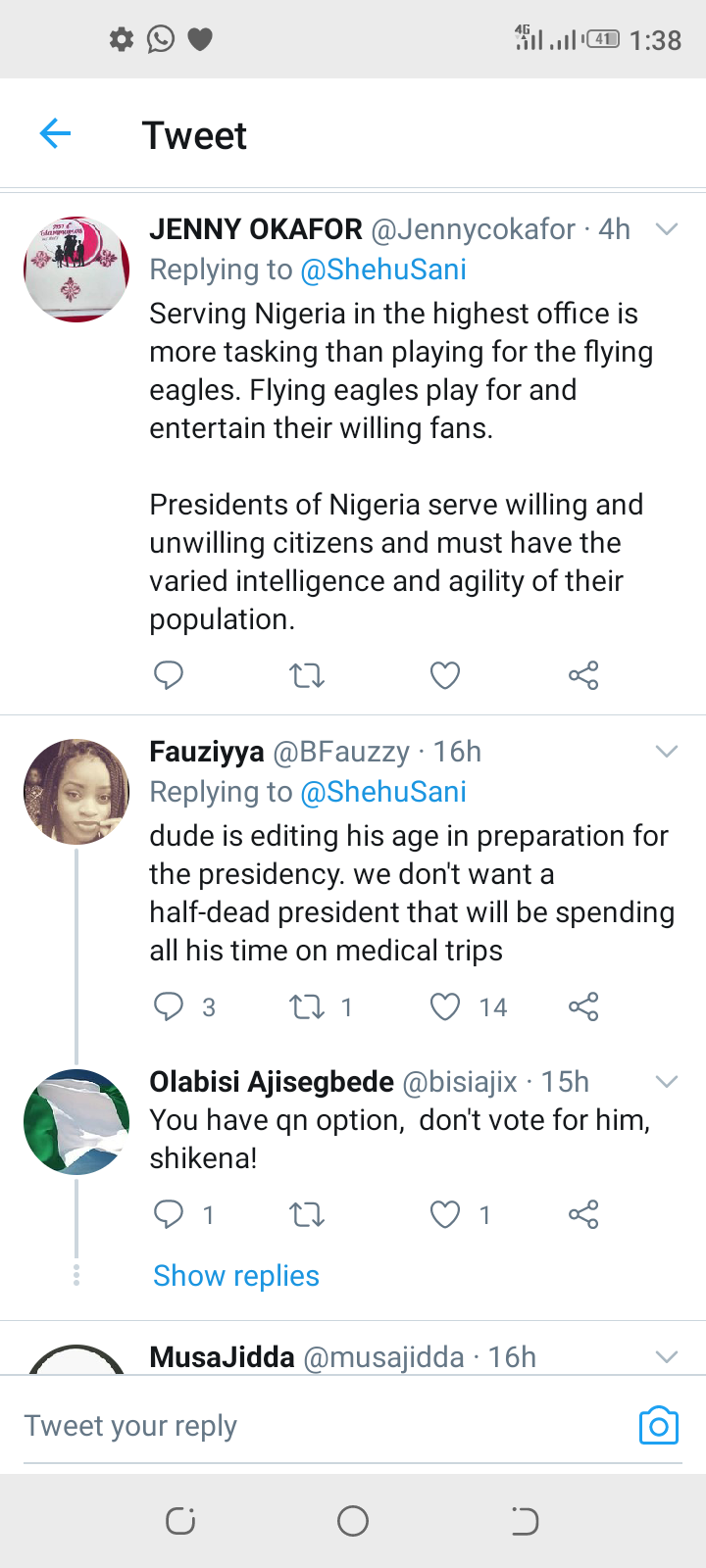Reply to Fauziyya's tweet
Screen dimensions: 706x1568
[169, 1006]
